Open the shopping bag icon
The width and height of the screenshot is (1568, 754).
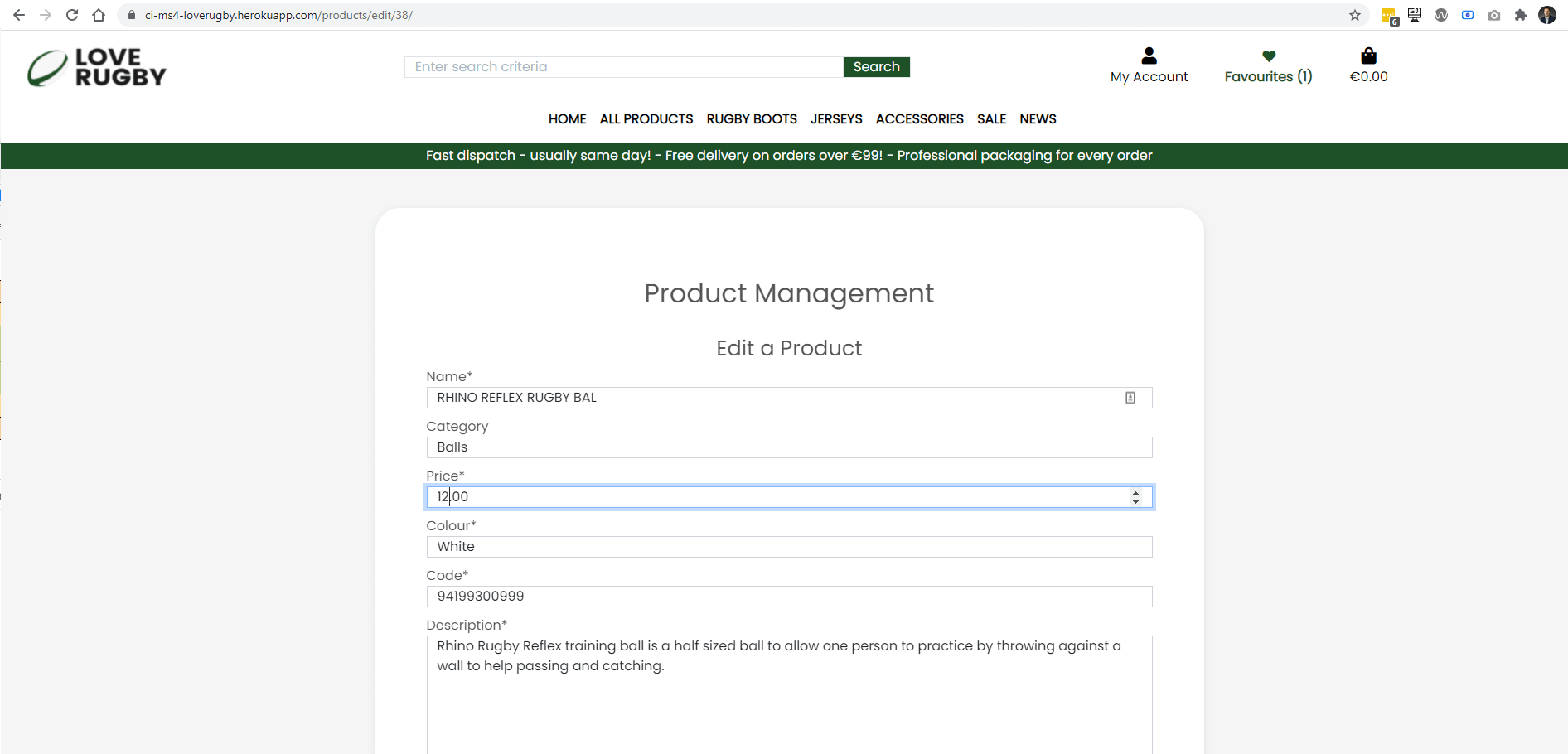coord(1368,56)
